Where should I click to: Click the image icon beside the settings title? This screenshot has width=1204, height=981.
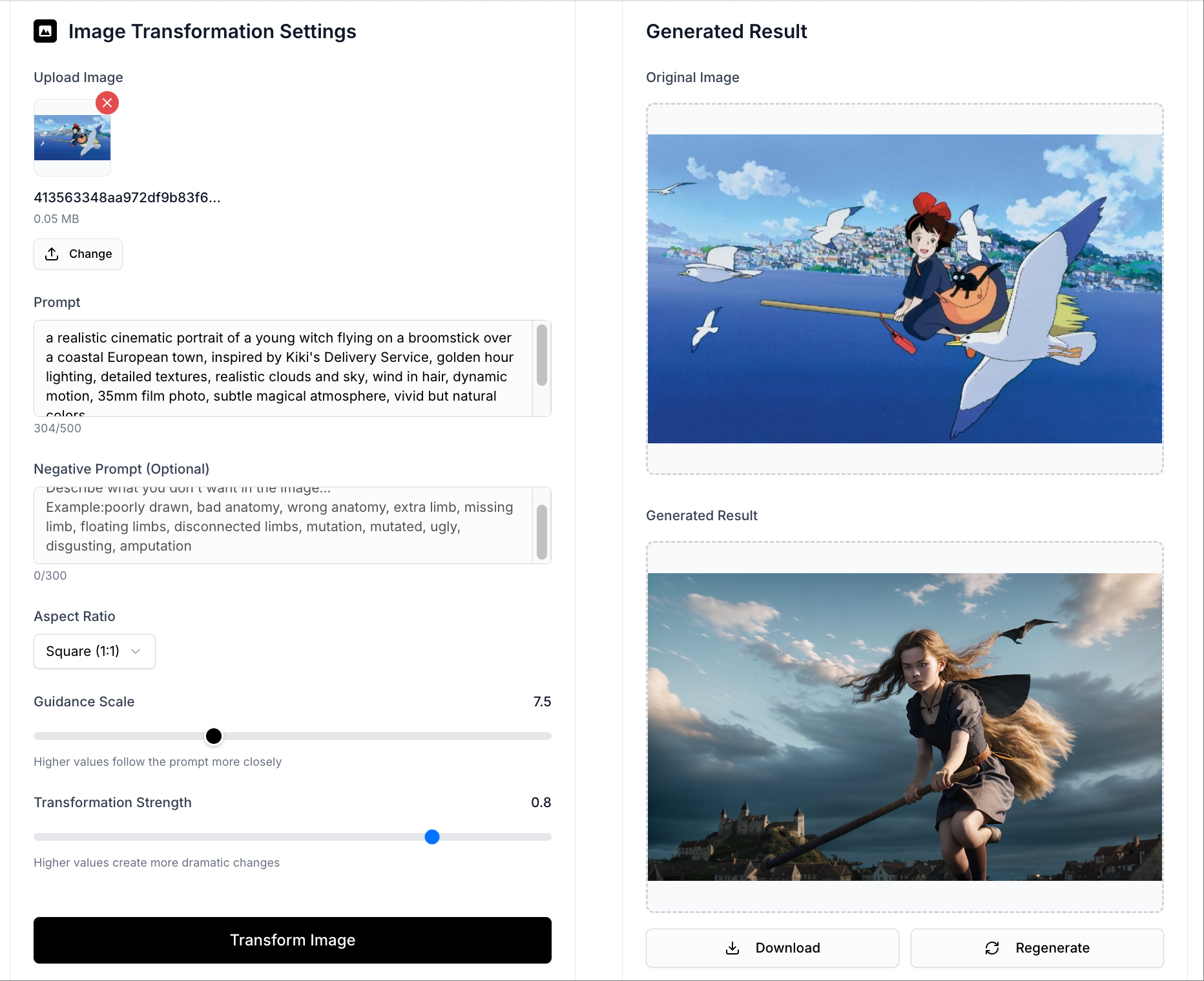pyautogui.click(x=45, y=31)
